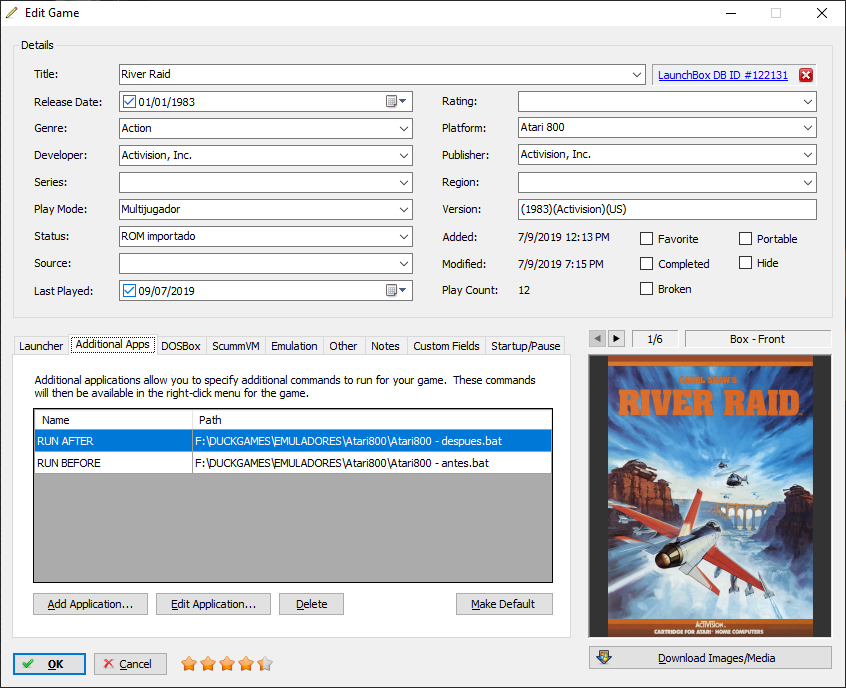Switch to the Startup/Pause tab
Image resolution: width=846 pixels, height=688 pixels.
click(526, 346)
